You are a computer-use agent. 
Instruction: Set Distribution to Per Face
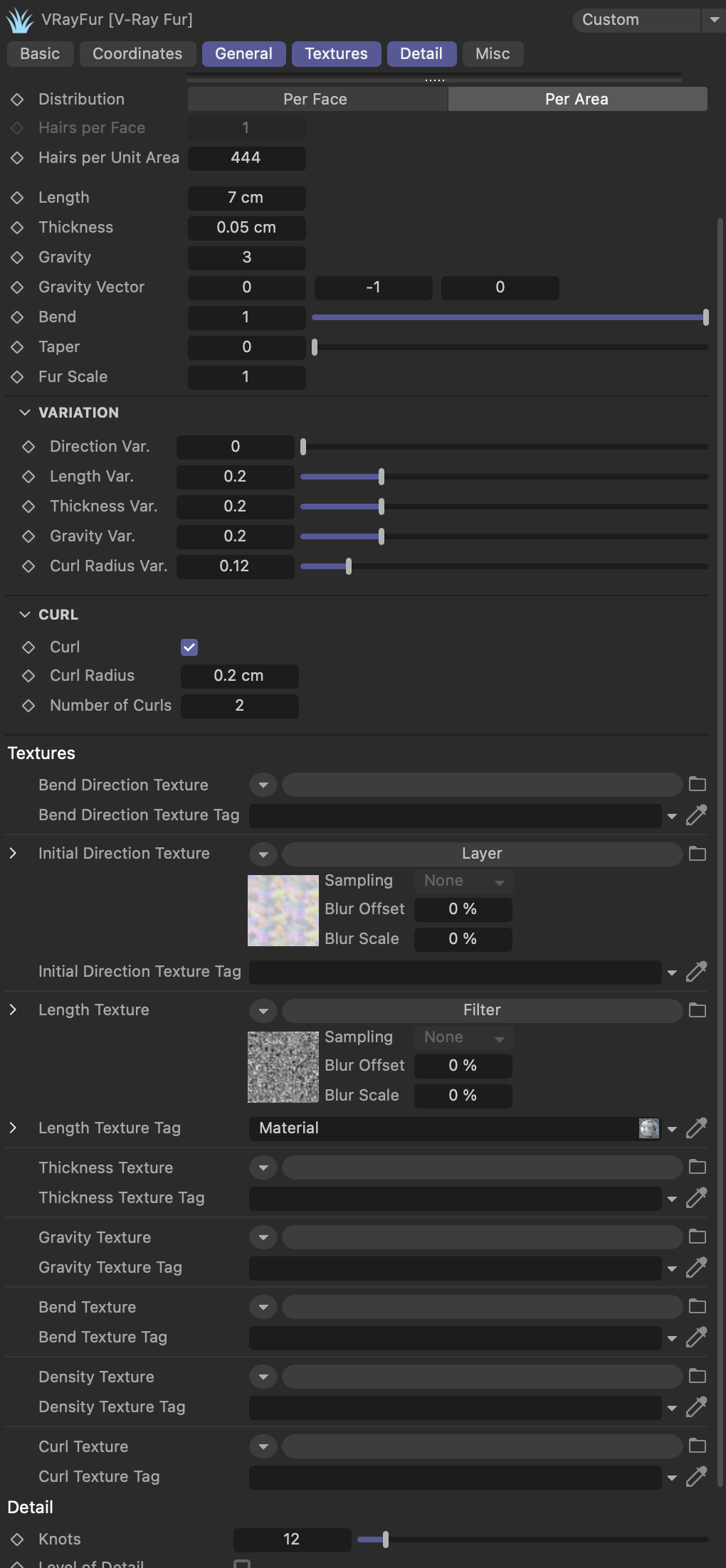click(315, 99)
